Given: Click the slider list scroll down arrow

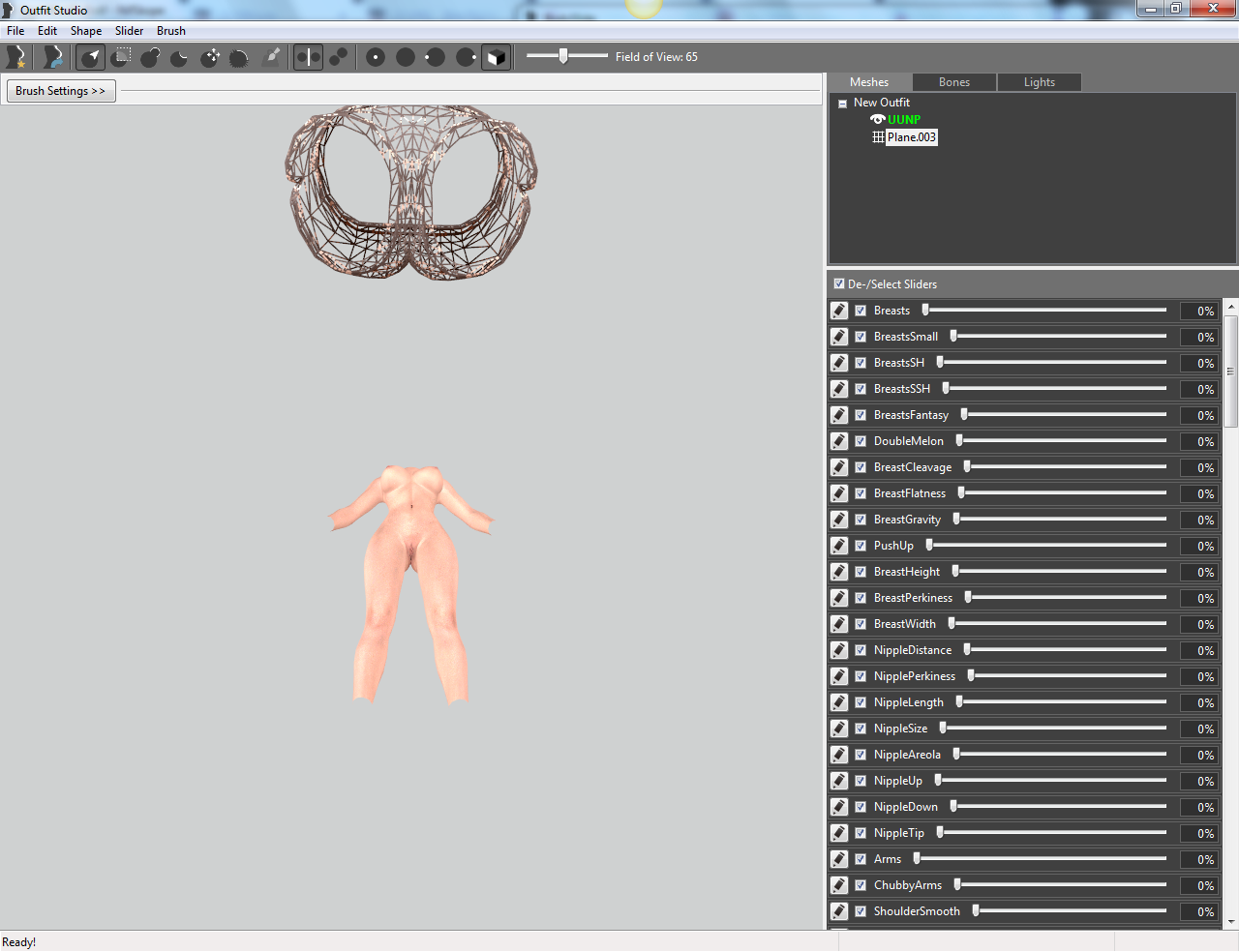Looking at the screenshot, I should click(x=1231, y=923).
